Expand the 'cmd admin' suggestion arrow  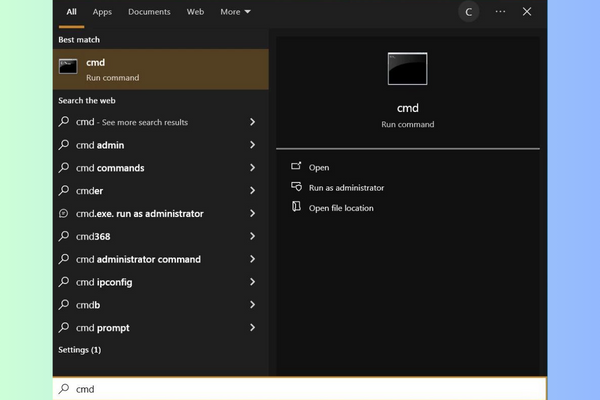click(252, 145)
